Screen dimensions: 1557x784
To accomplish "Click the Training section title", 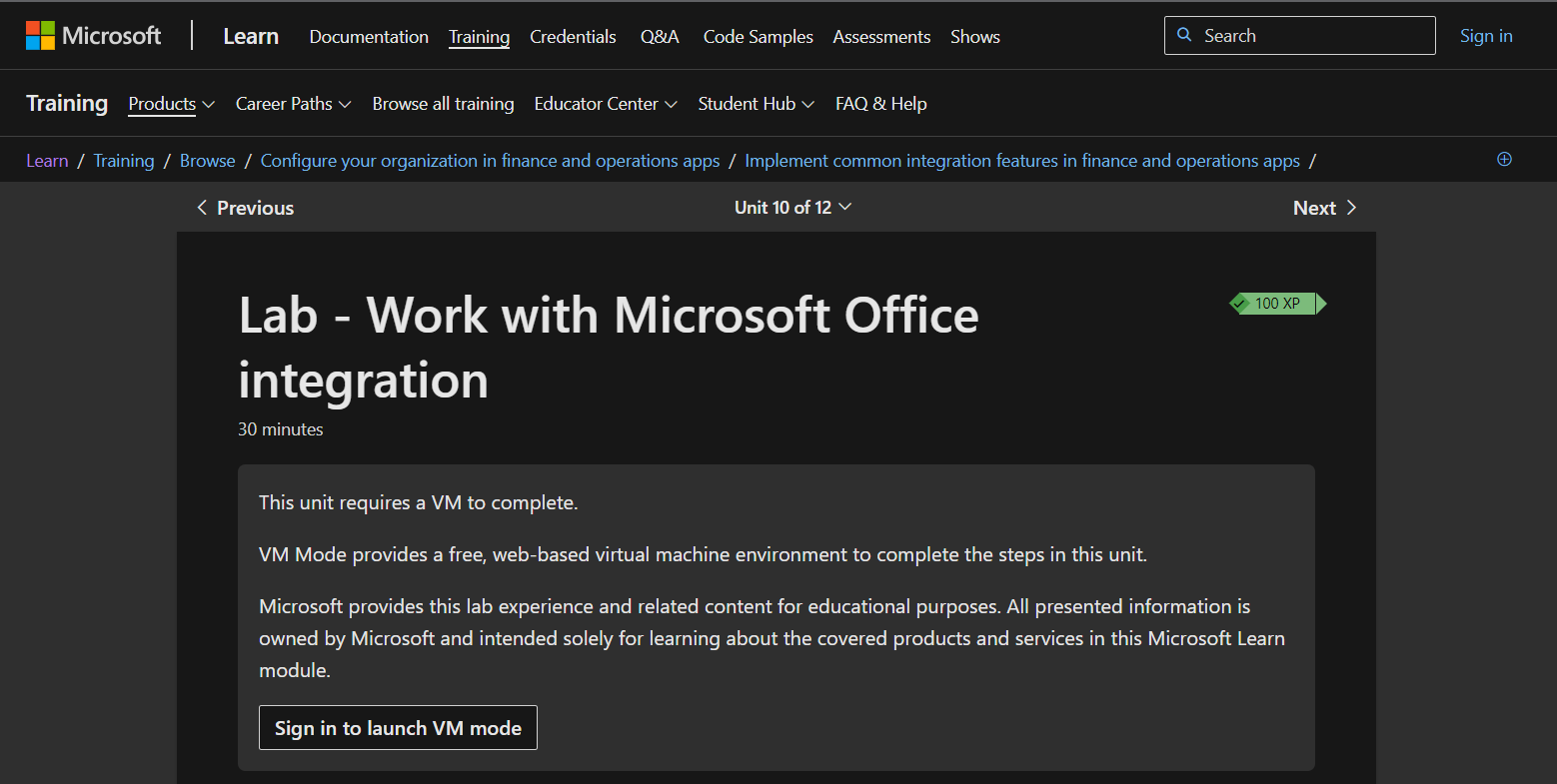I will coord(67,104).
